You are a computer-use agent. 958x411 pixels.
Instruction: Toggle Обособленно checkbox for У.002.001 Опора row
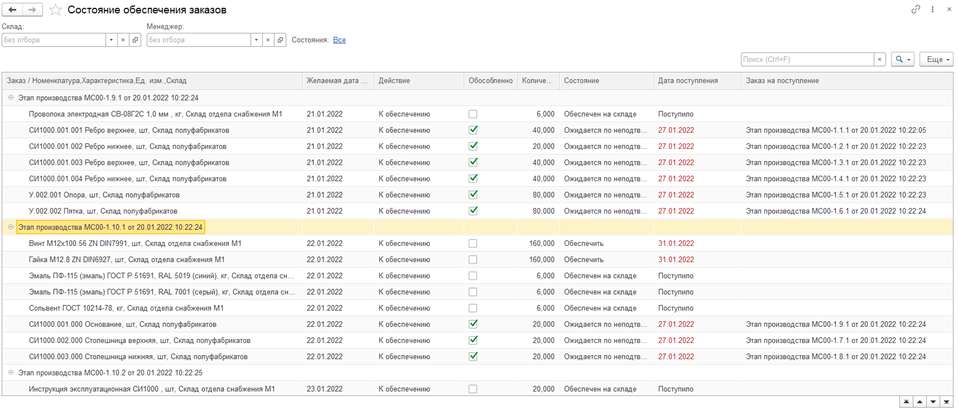click(473, 195)
